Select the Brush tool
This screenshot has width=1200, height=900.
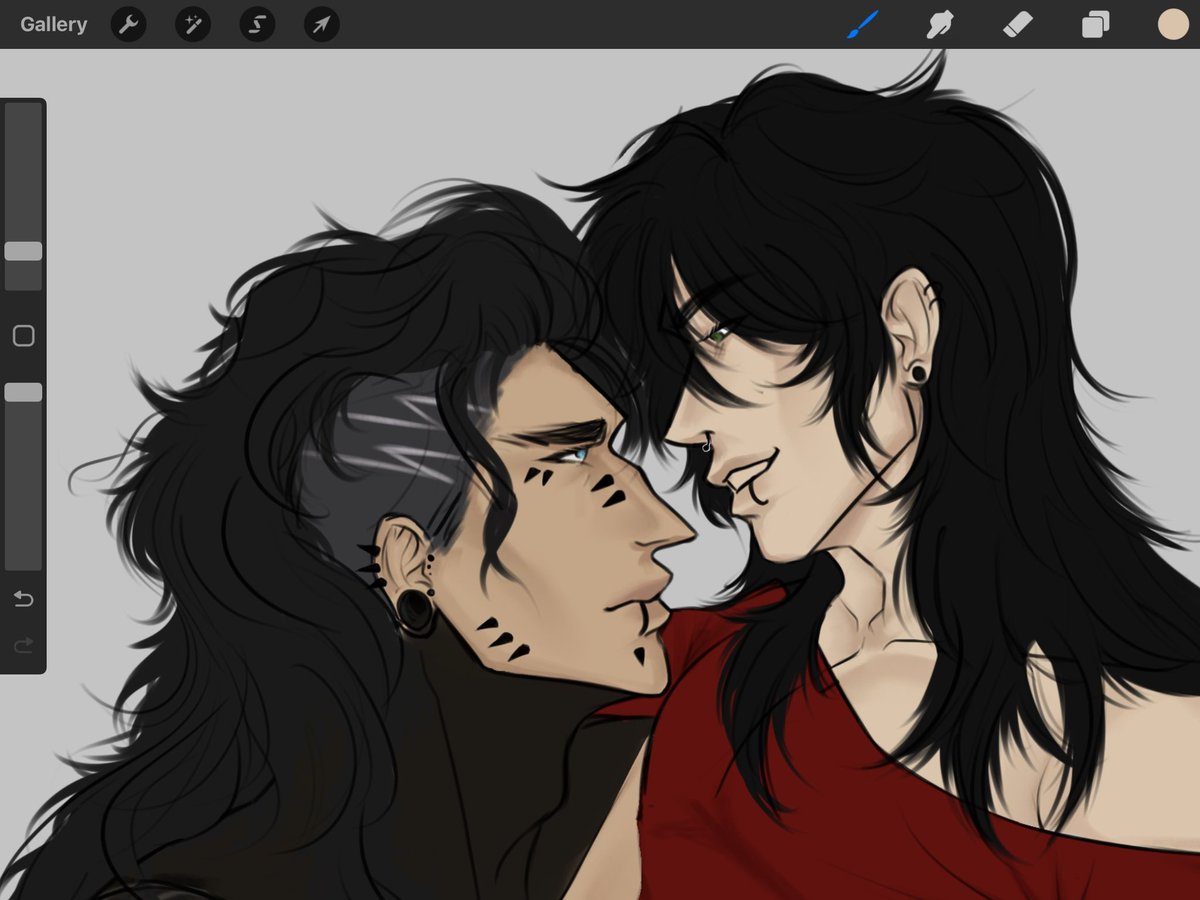pos(862,24)
